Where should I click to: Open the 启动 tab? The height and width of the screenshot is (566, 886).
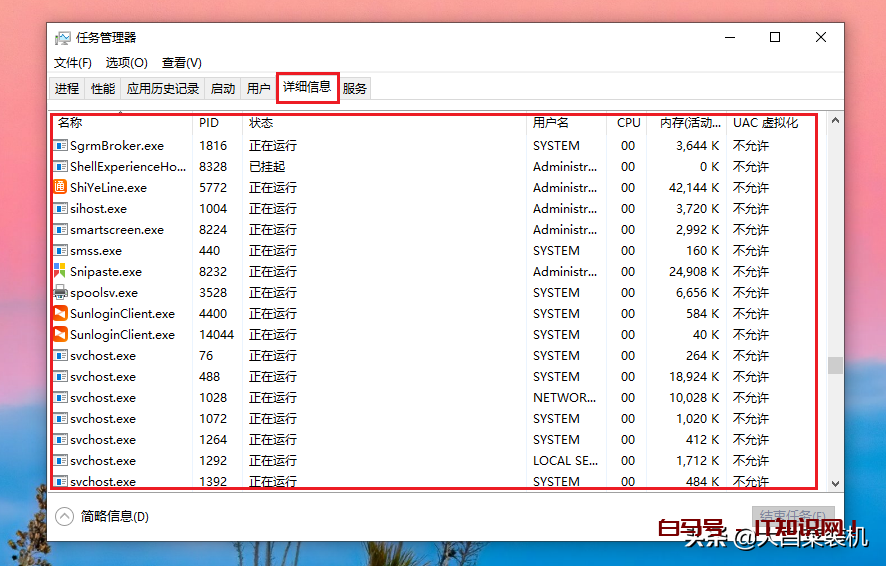[x=222, y=88]
